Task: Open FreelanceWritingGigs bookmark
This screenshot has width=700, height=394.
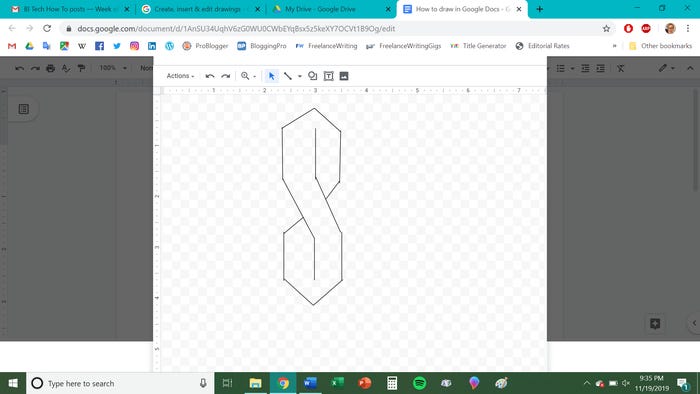Action: [x=404, y=46]
